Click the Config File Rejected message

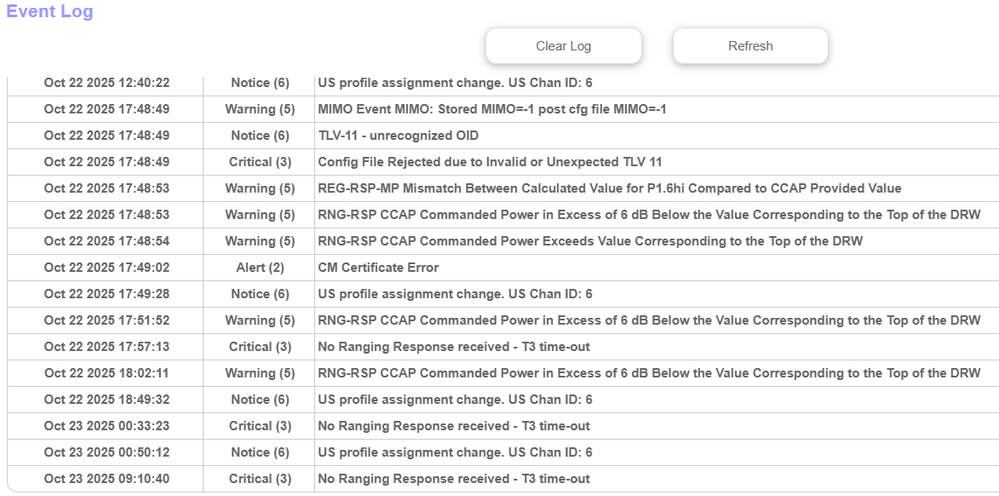click(x=490, y=162)
